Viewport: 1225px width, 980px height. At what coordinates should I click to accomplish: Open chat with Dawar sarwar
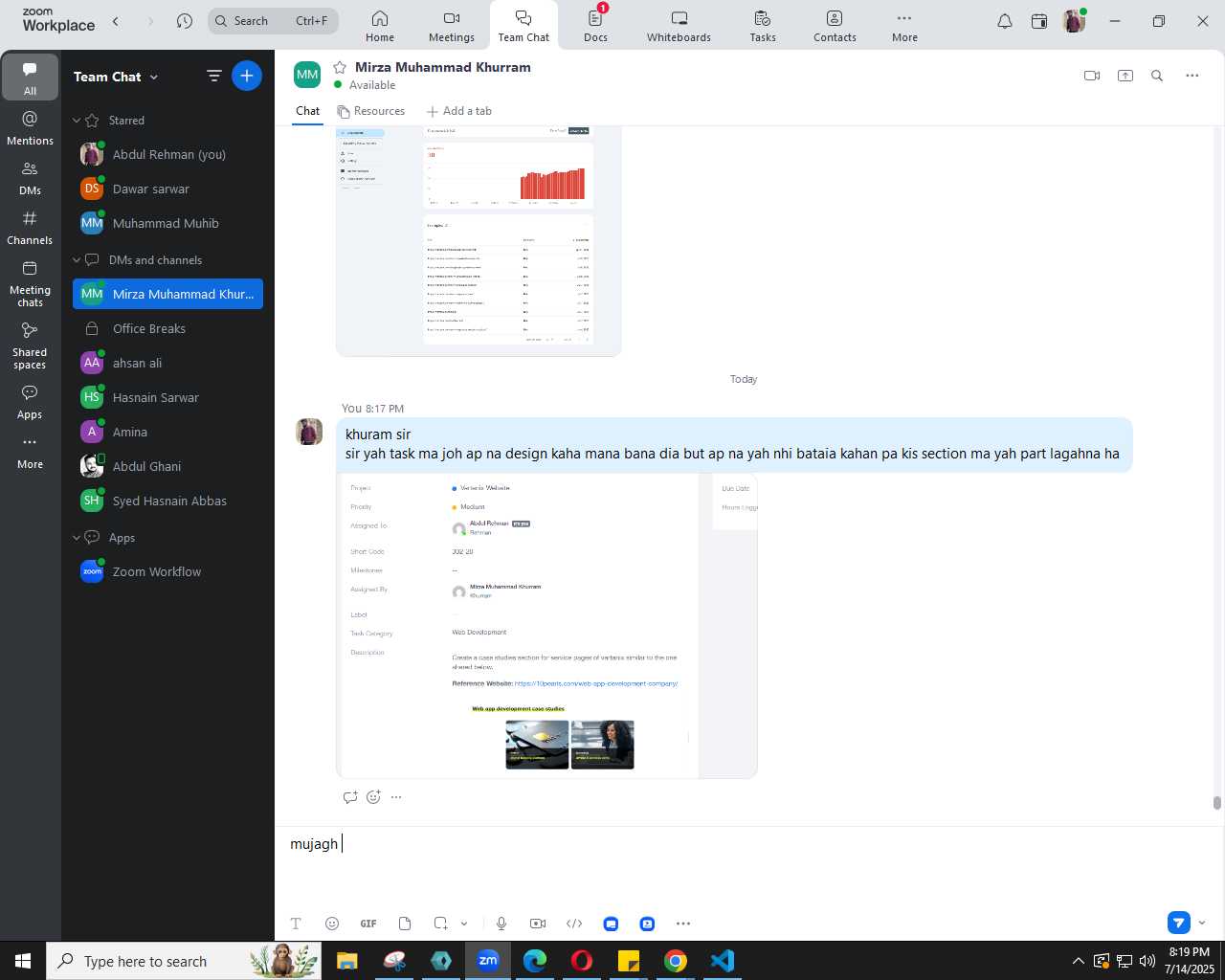click(x=167, y=189)
